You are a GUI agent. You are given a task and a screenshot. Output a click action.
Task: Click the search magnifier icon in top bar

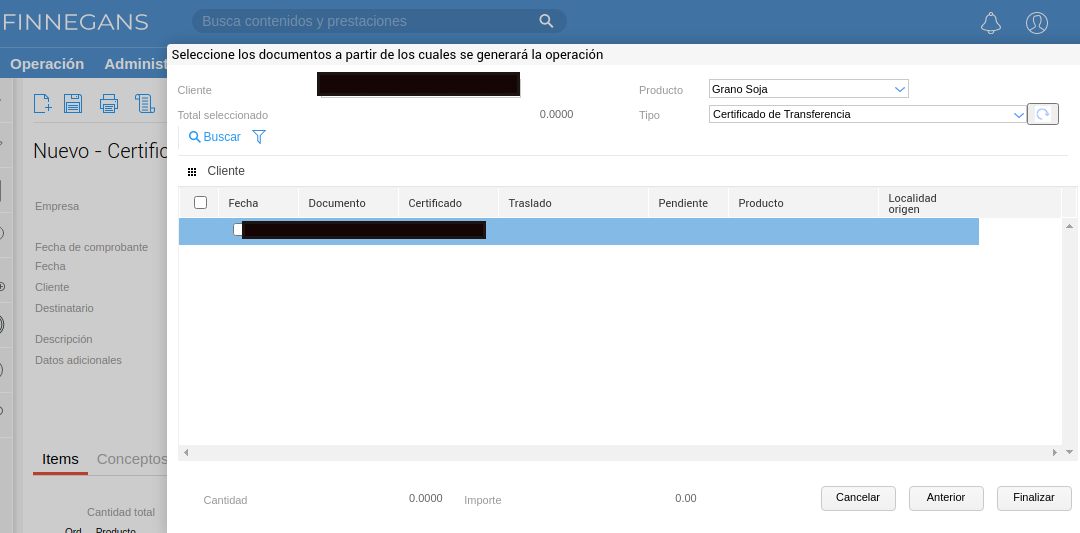(546, 21)
